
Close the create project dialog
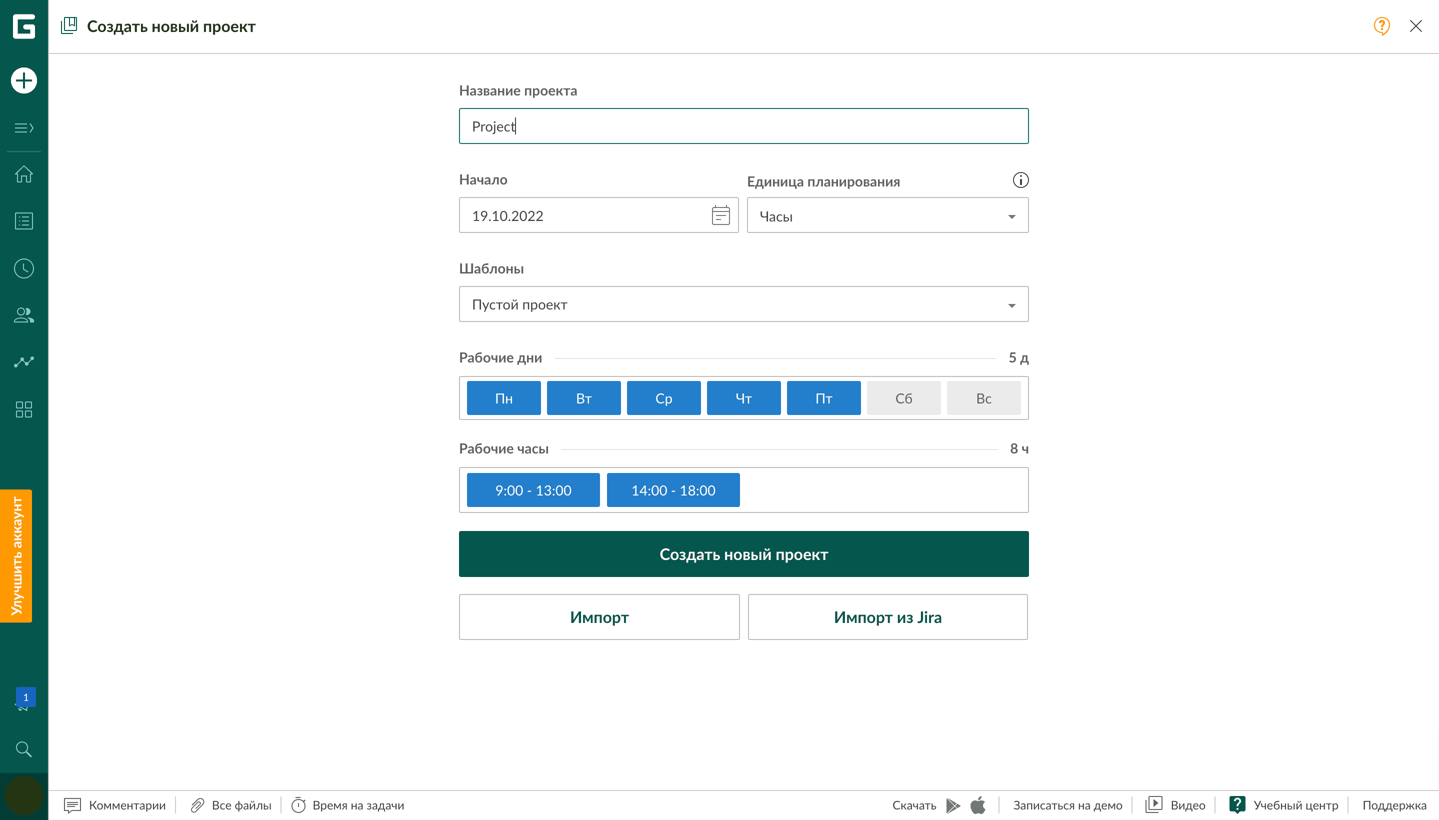(1416, 26)
